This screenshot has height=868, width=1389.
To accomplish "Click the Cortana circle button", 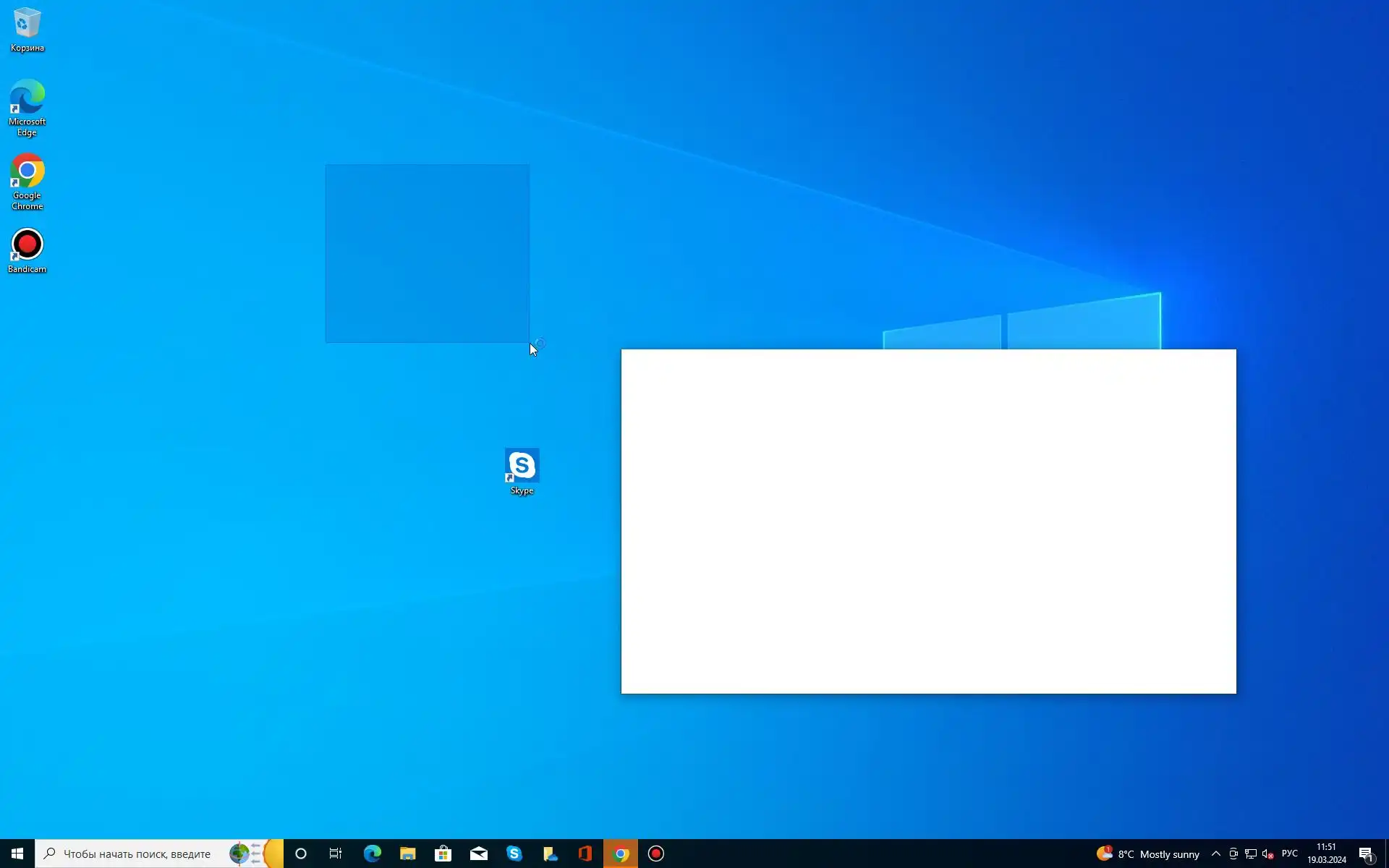I will click(301, 854).
